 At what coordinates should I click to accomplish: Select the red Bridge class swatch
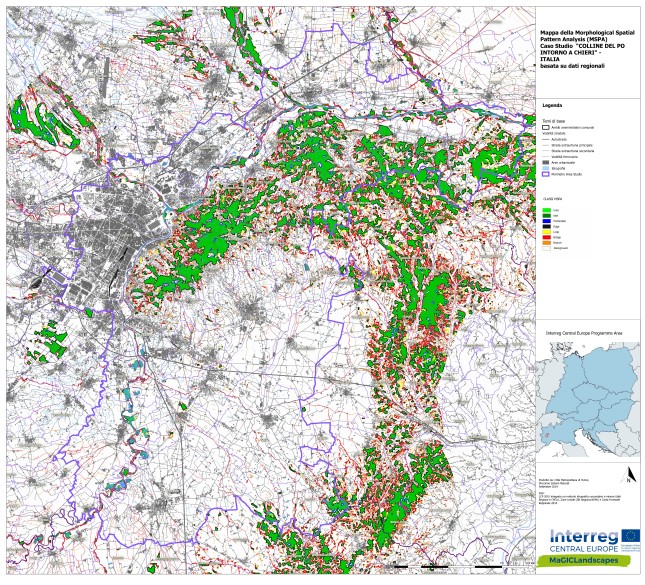(547, 237)
